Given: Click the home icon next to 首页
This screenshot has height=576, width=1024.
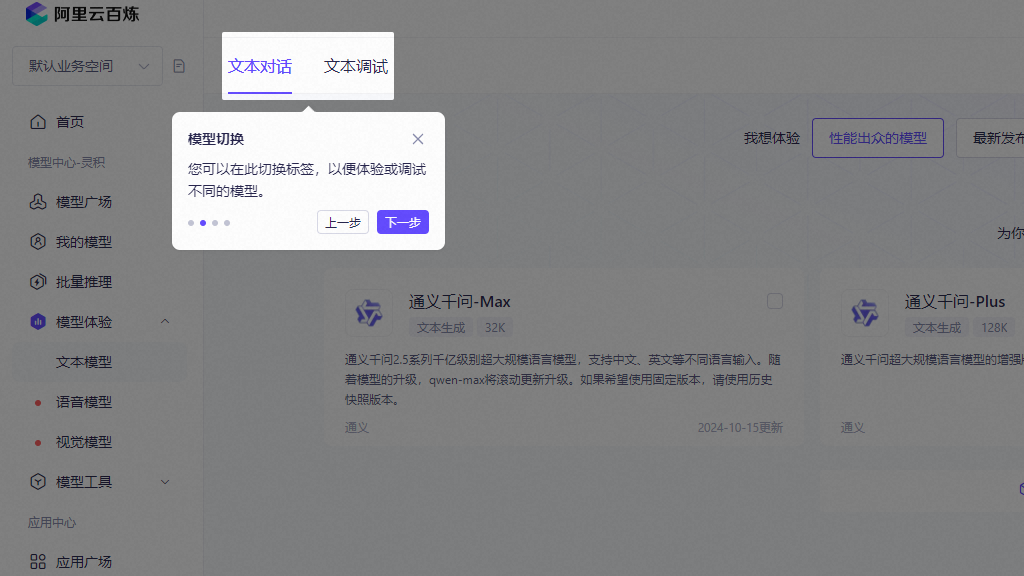Looking at the screenshot, I should (x=38, y=122).
